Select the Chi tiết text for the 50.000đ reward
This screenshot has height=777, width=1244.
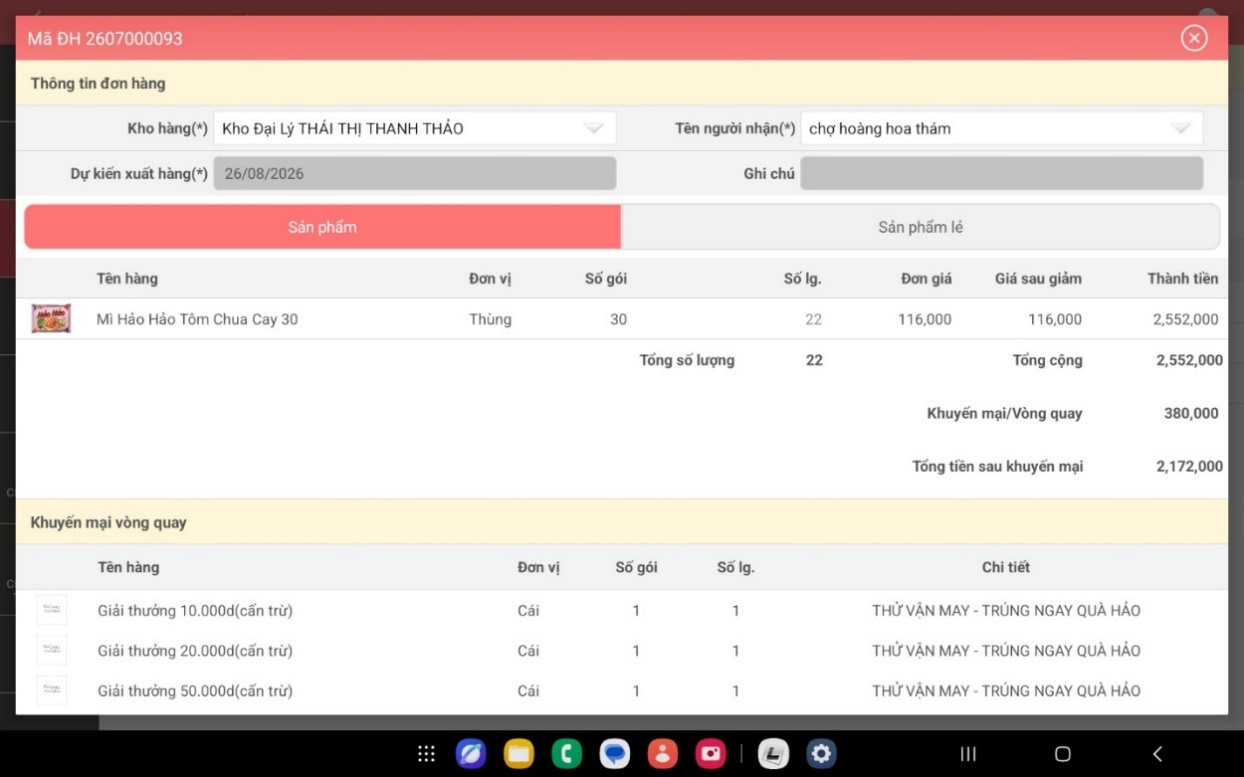tap(1006, 690)
